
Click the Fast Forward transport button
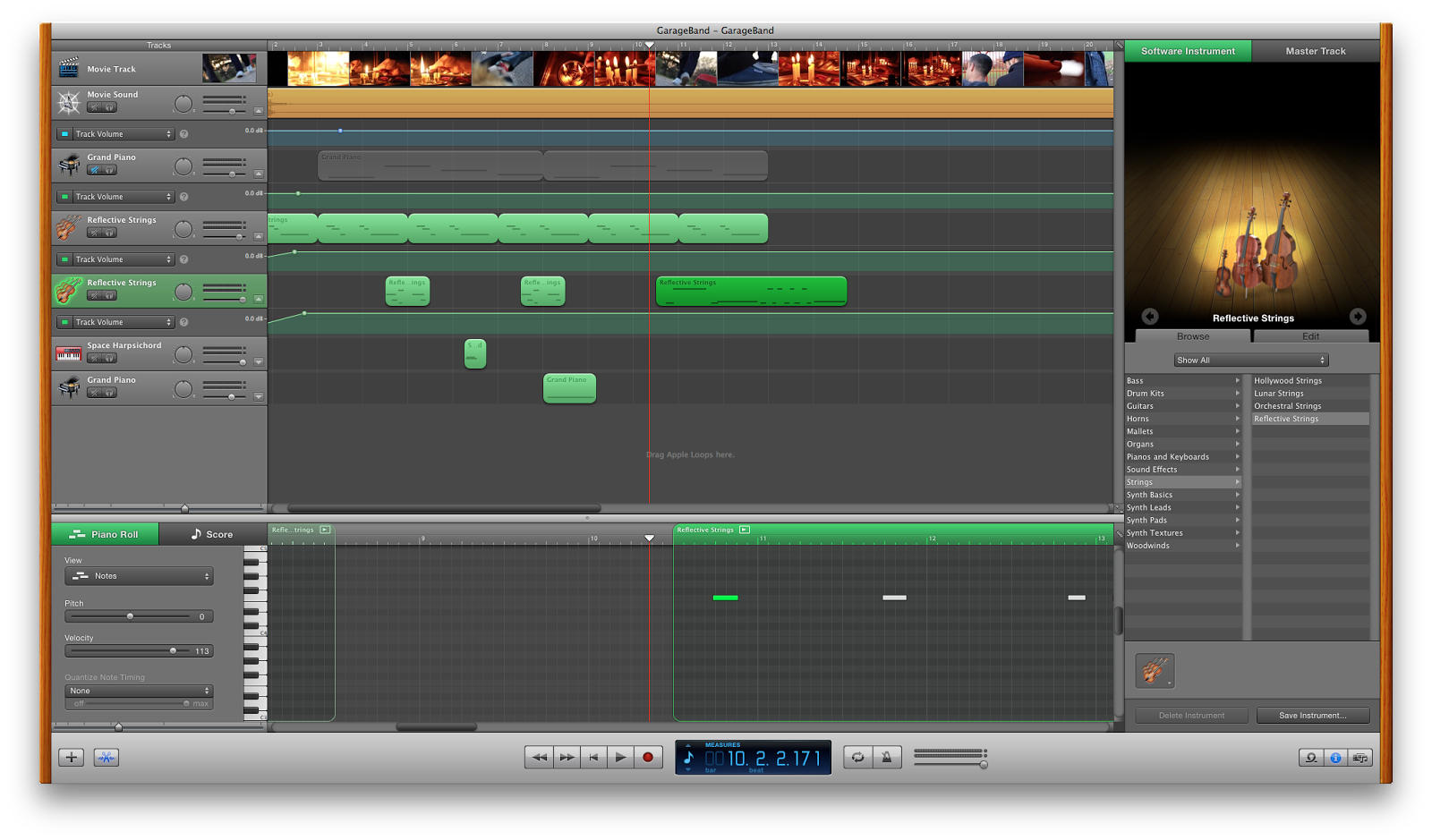pos(567,757)
